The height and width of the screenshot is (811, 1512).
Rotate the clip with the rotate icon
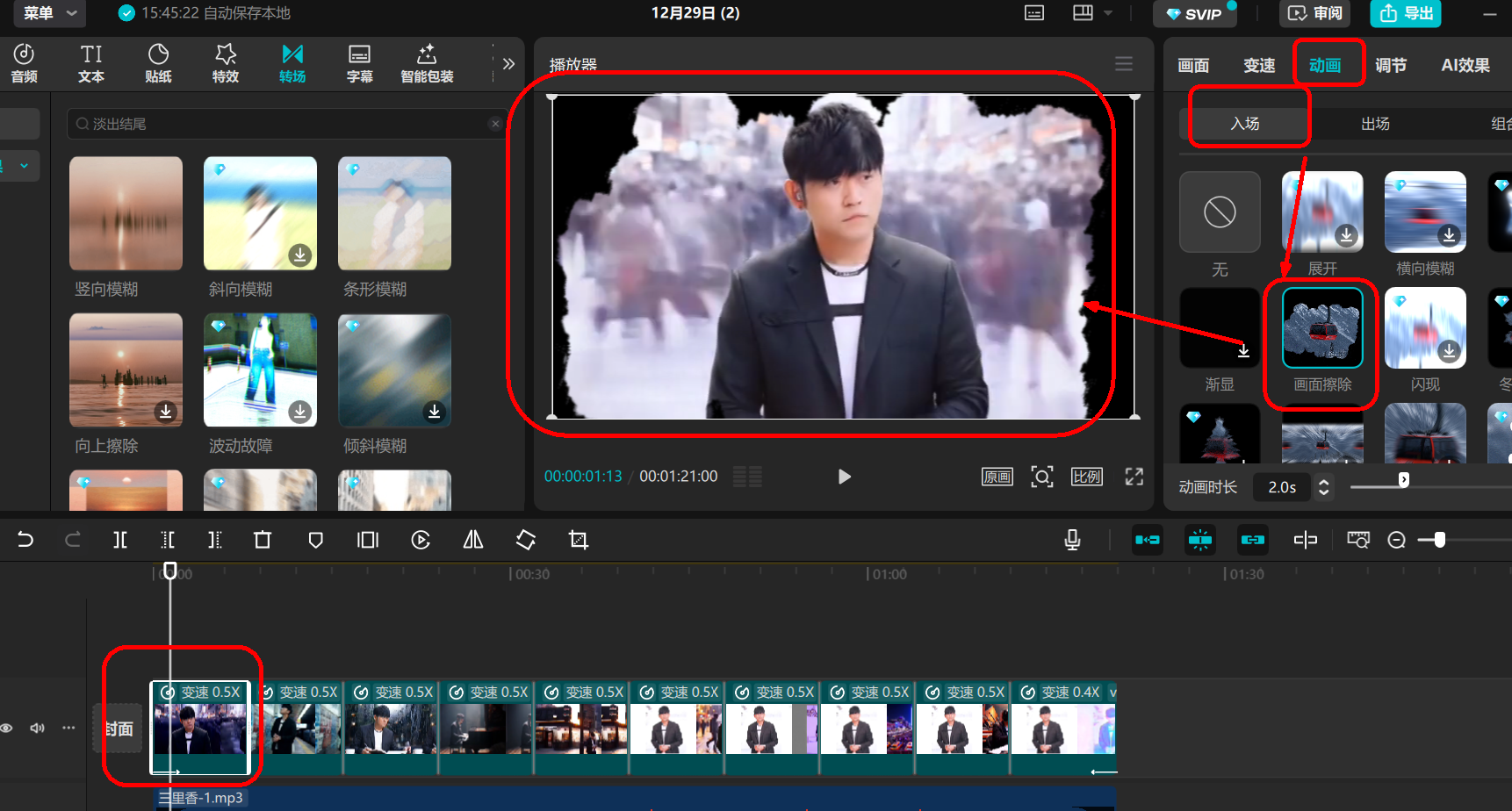coord(526,540)
